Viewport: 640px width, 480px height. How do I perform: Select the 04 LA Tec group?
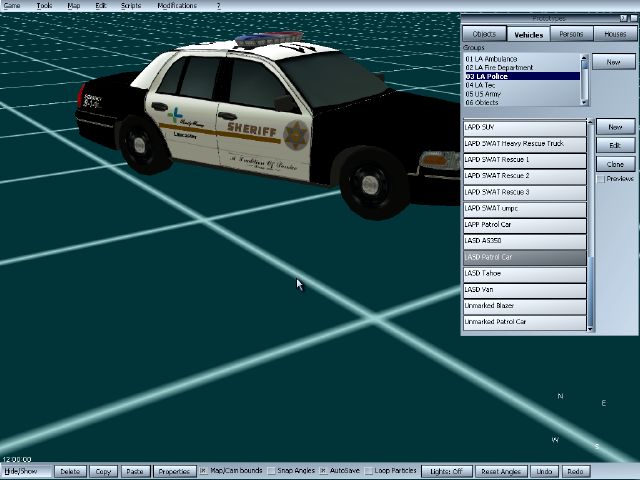522,85
